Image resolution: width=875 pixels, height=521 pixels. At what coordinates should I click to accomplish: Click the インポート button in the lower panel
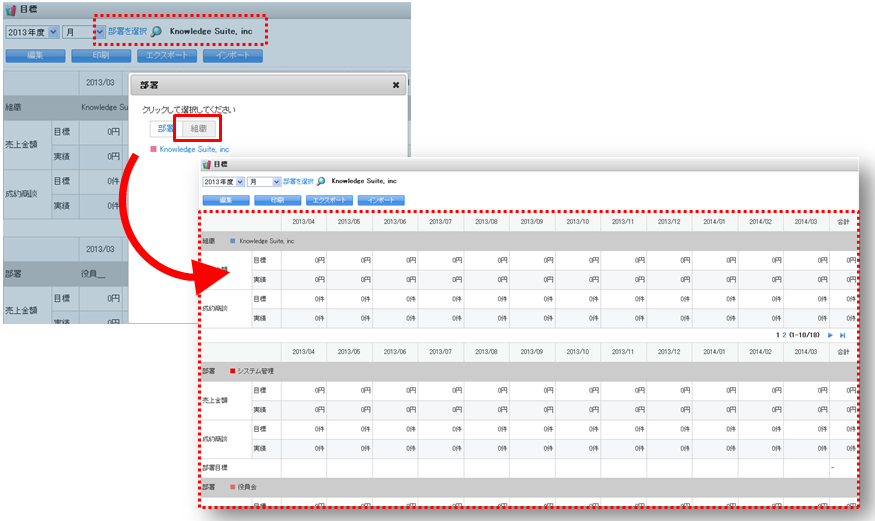click(381, 200)
